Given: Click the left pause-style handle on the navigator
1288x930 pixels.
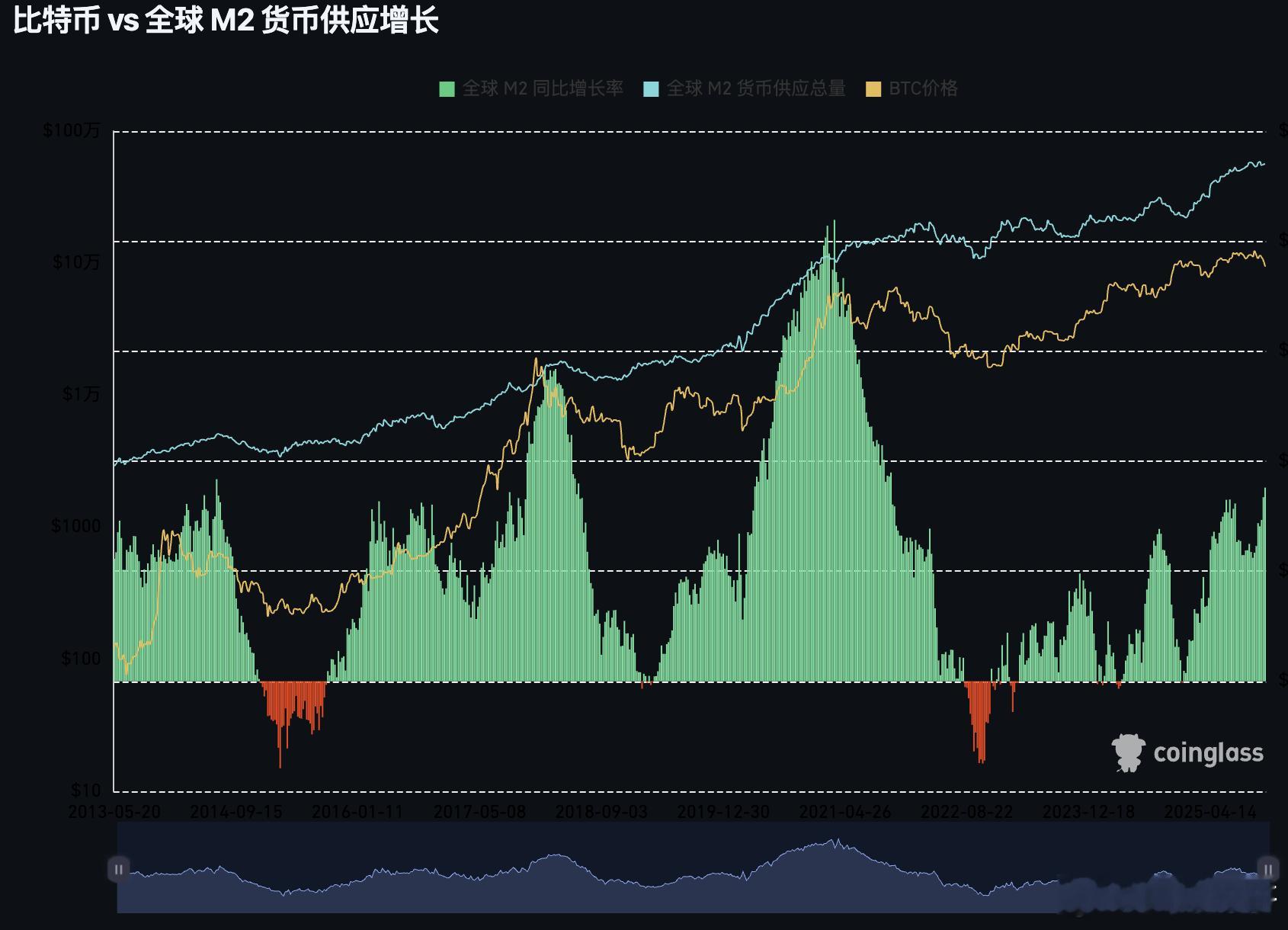Looking at the screenshot, I should (119, 869).
